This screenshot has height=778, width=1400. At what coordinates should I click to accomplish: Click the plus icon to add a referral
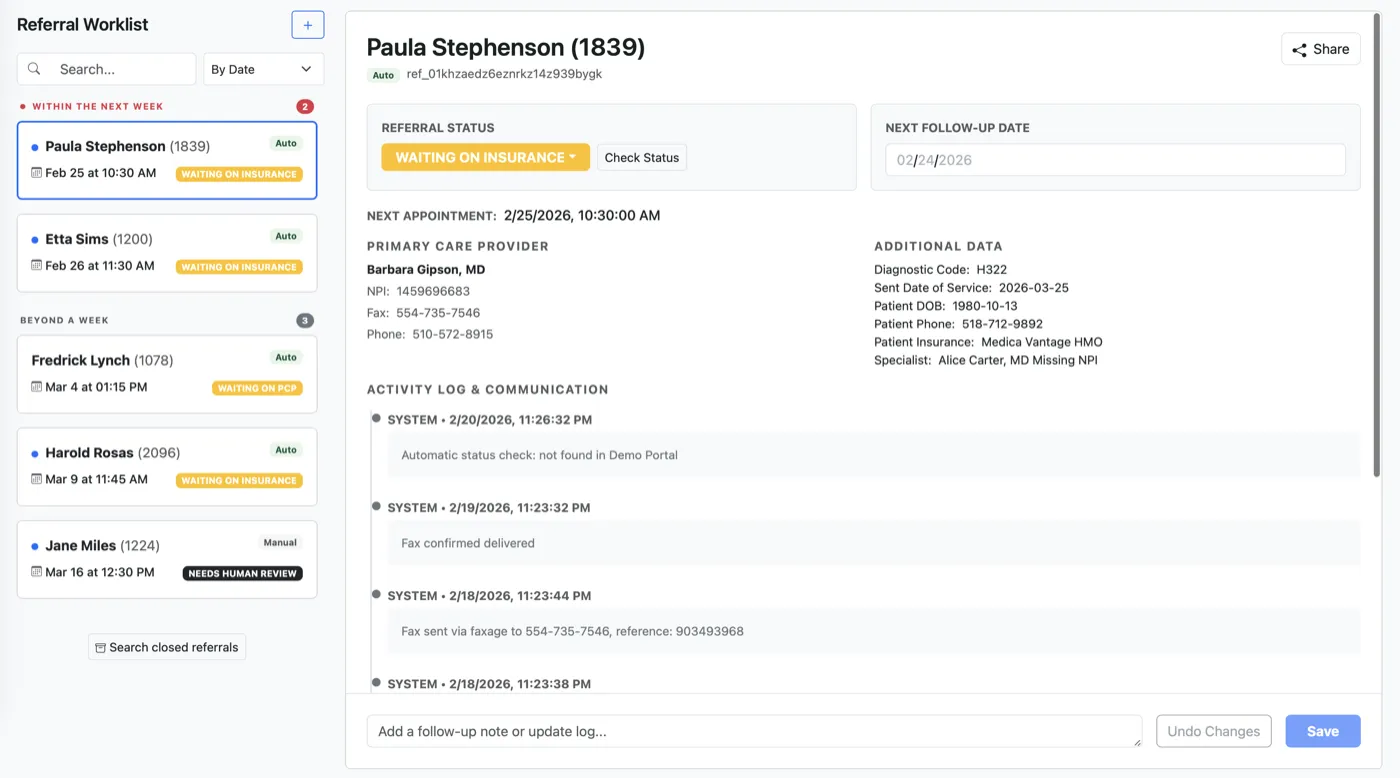pos(307,24)
